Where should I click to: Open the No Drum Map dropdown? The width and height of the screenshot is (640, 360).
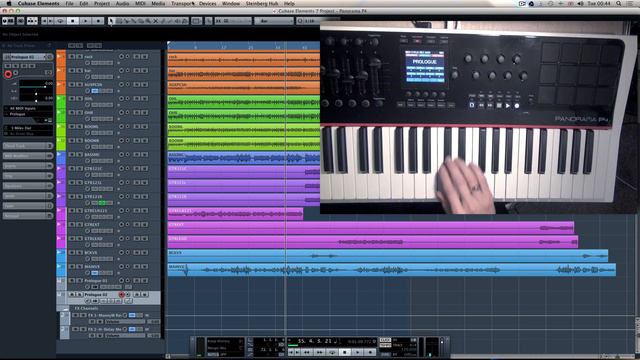(x=28, y=133)
